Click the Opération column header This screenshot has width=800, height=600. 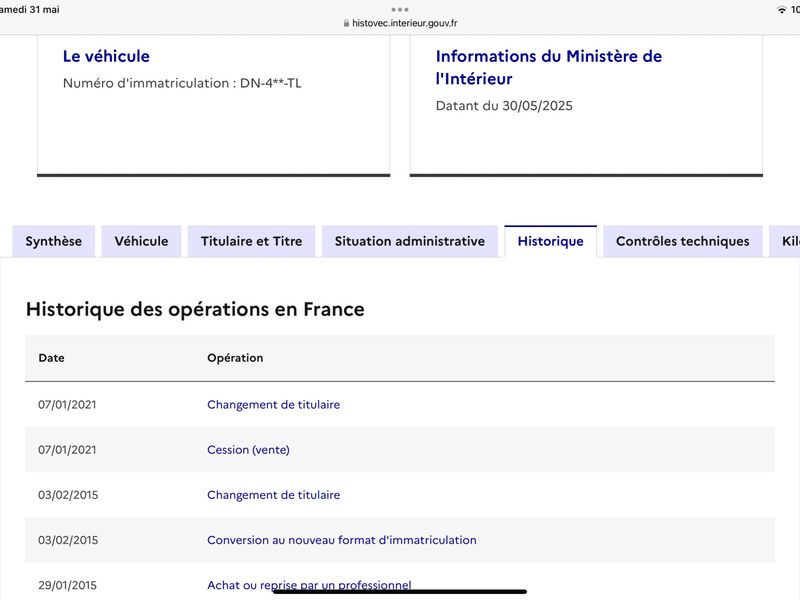tap(235, 358)
